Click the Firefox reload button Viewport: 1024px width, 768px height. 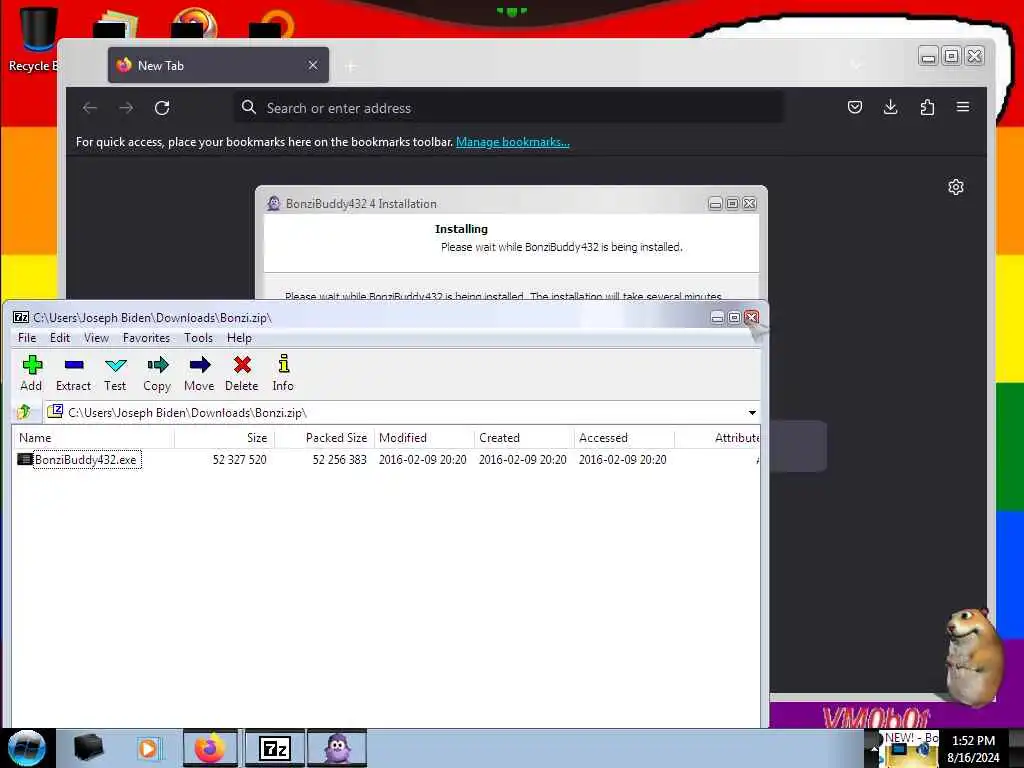click(x=162, y=108)
